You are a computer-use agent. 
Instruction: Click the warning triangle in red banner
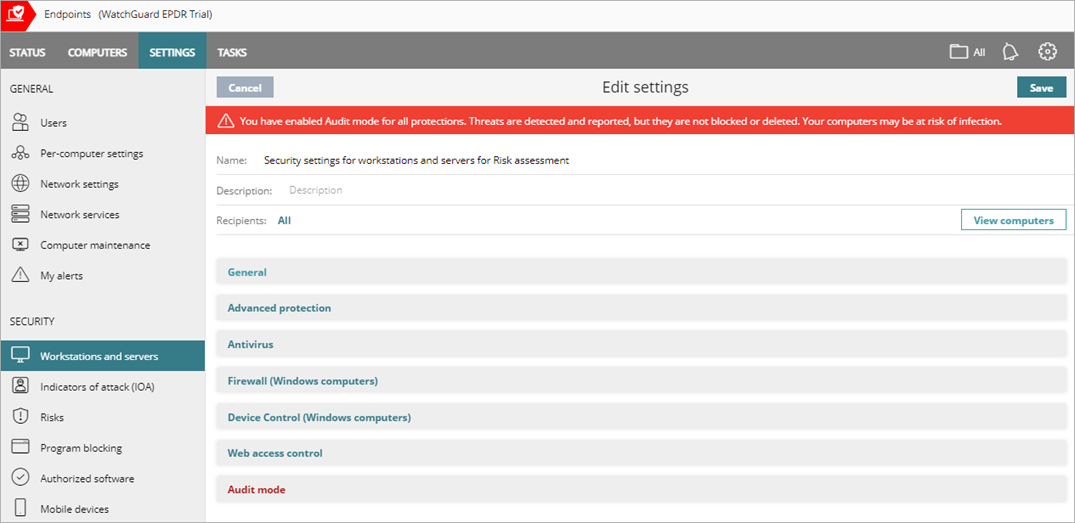226,121
